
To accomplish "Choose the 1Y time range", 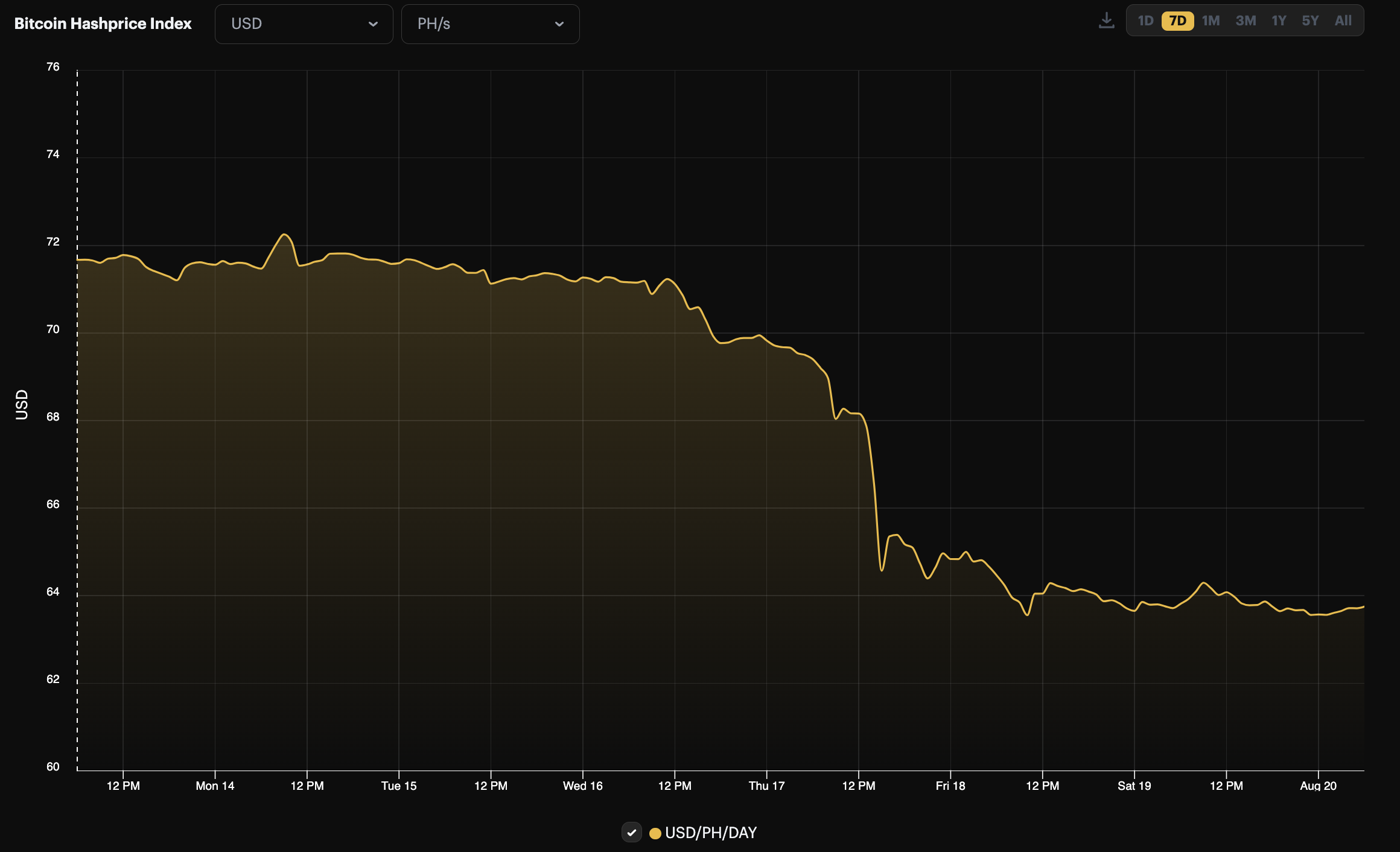I will pyautogui.click(x=1277, y=20).
